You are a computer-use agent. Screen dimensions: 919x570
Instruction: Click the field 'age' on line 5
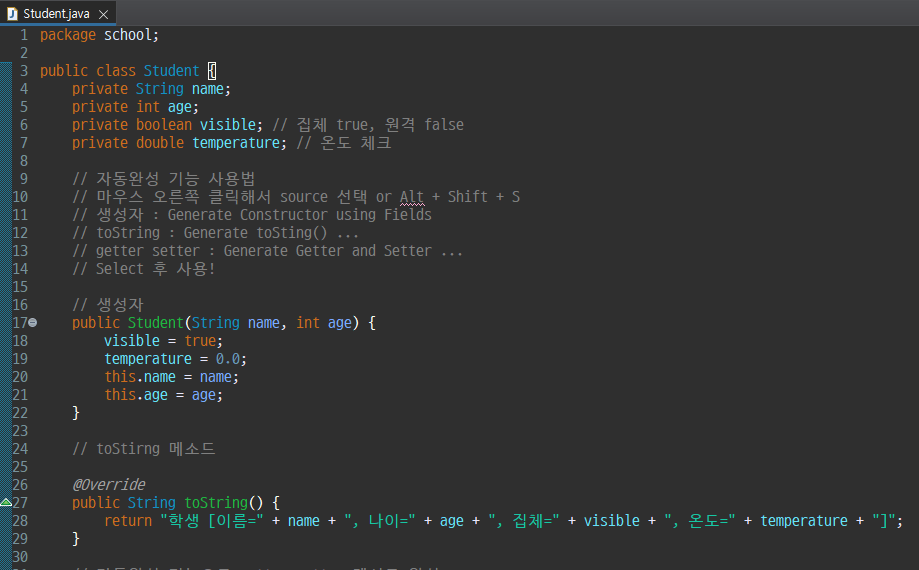click(x=179, y=107)
